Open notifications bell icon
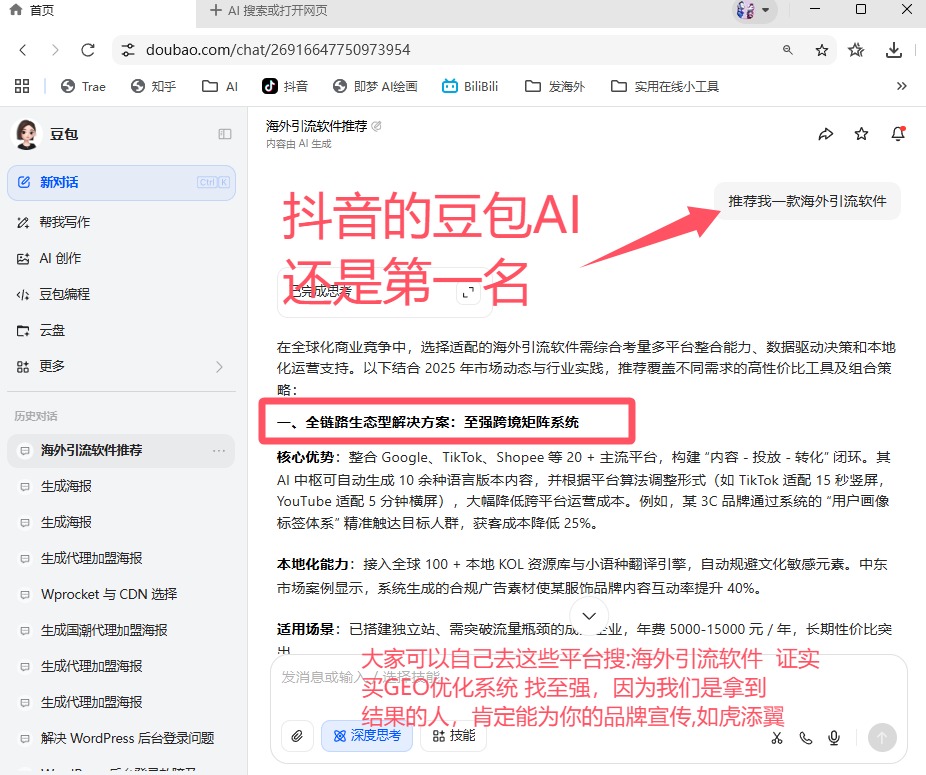Image resolution: width=926 pixels, height=775 pixels. click(898, 134)
